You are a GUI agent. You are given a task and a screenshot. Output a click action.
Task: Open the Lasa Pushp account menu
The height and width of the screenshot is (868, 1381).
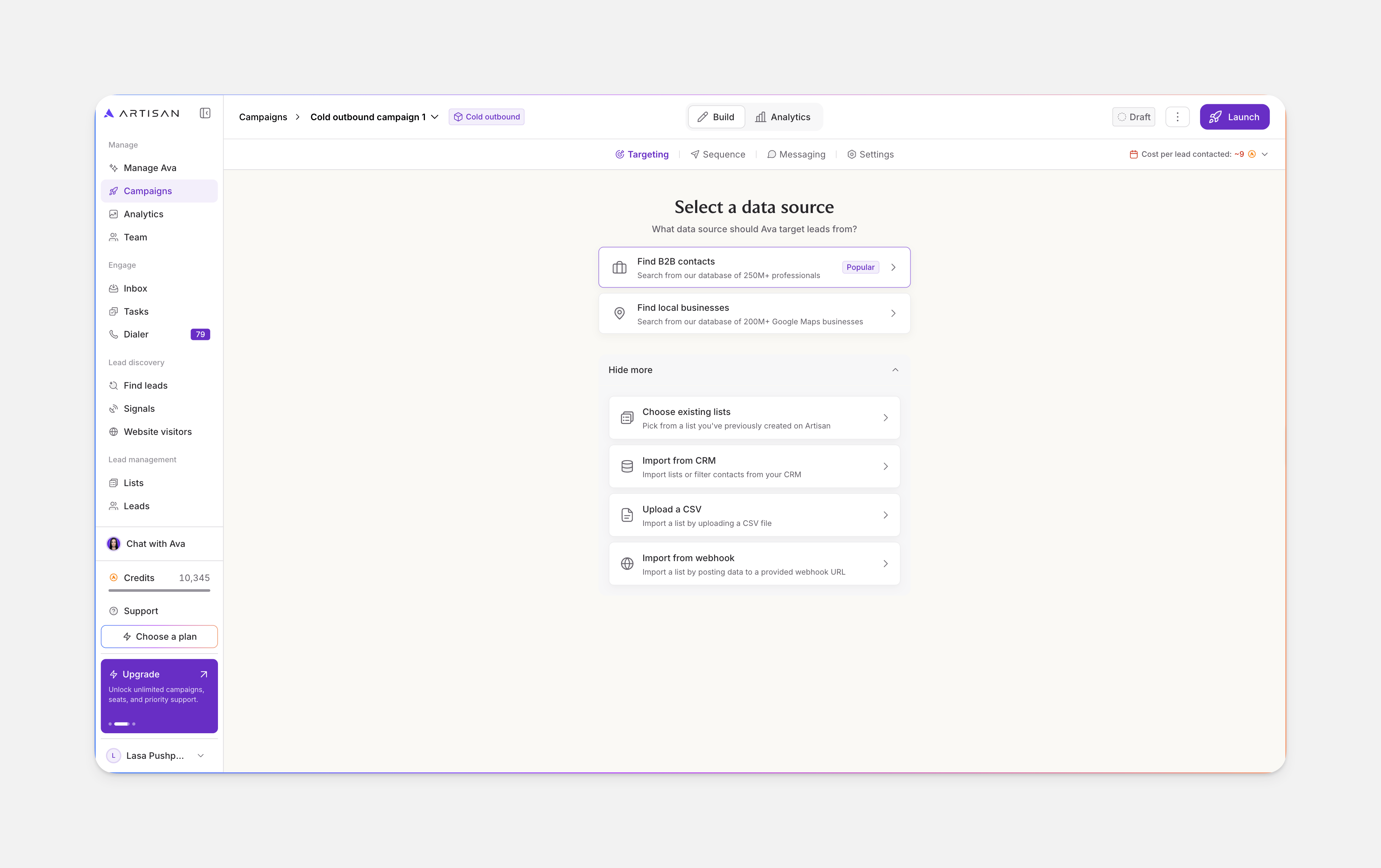coord(159,756)
